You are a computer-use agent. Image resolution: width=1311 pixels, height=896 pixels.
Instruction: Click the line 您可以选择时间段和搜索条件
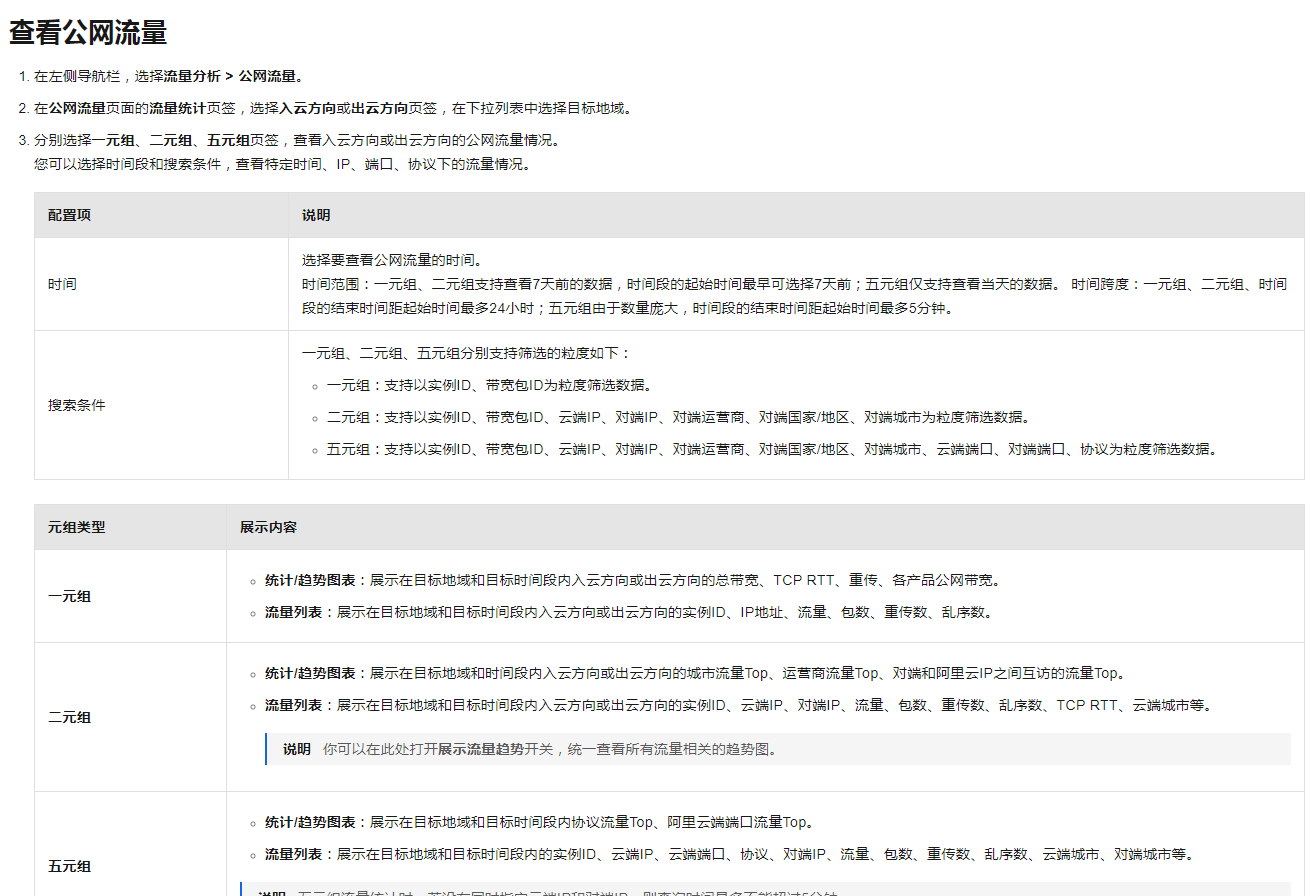pos(283,164)
